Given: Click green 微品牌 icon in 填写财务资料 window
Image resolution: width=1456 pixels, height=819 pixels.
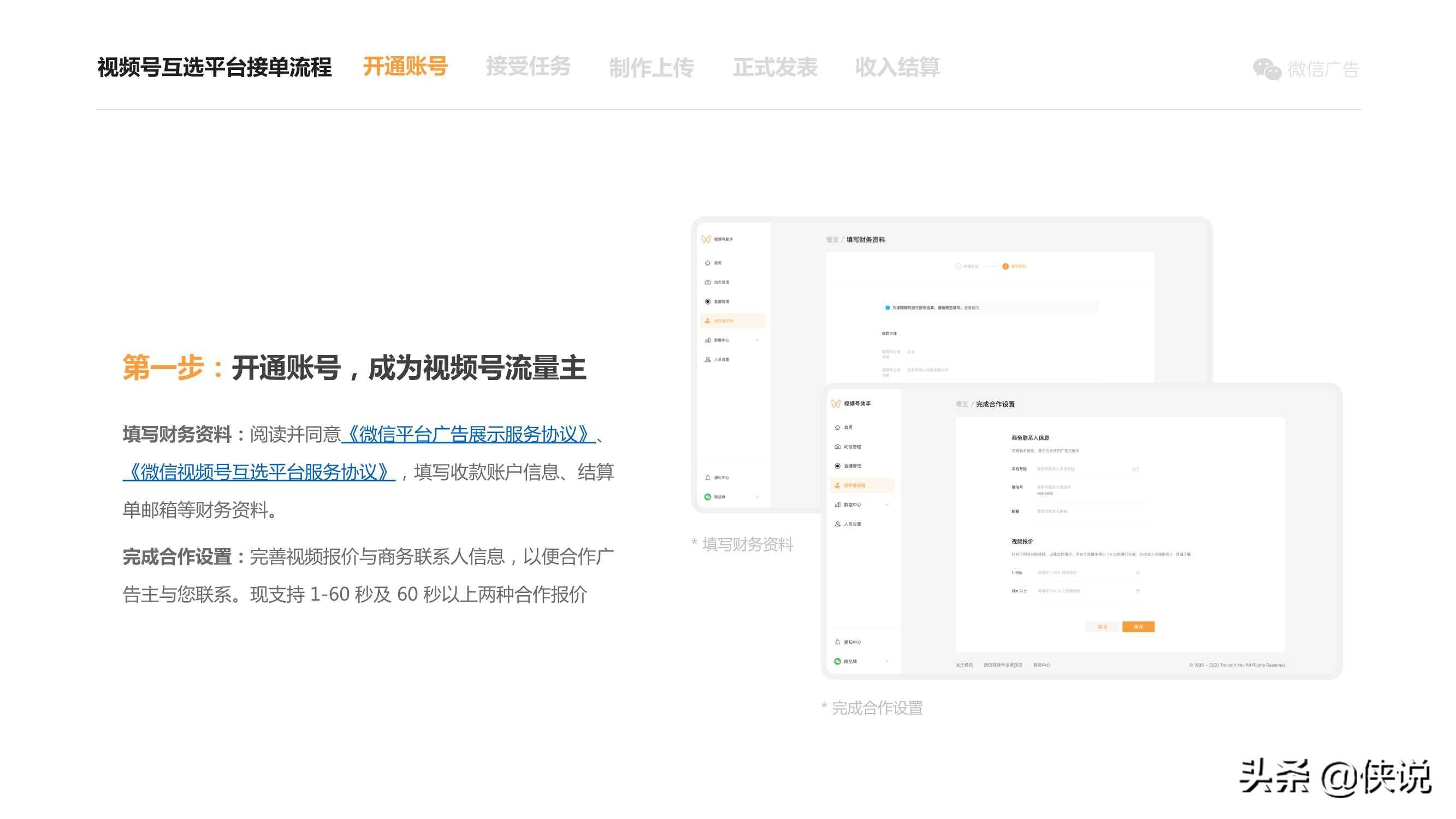Looking at the screenshot, I should tap(708, 497).
